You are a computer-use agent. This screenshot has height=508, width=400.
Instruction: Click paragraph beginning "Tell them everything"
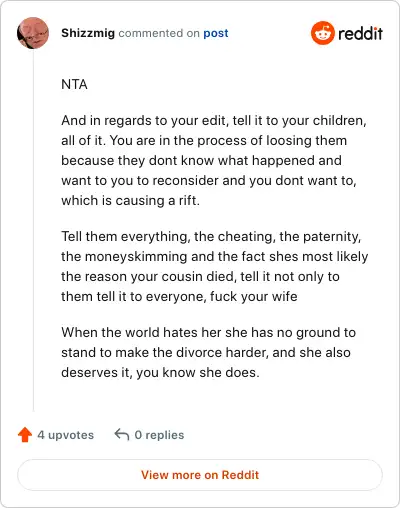pyautogui.click(x=215, y=266)
